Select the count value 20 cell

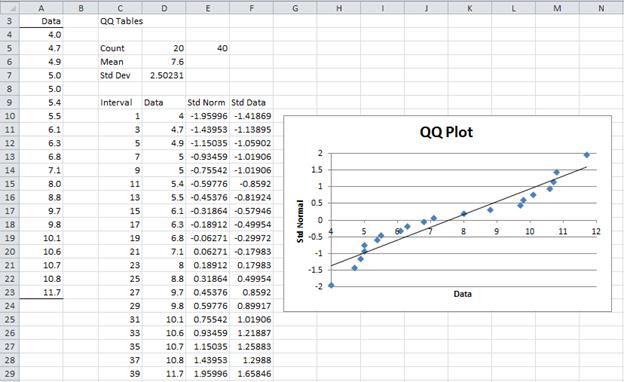164,48
